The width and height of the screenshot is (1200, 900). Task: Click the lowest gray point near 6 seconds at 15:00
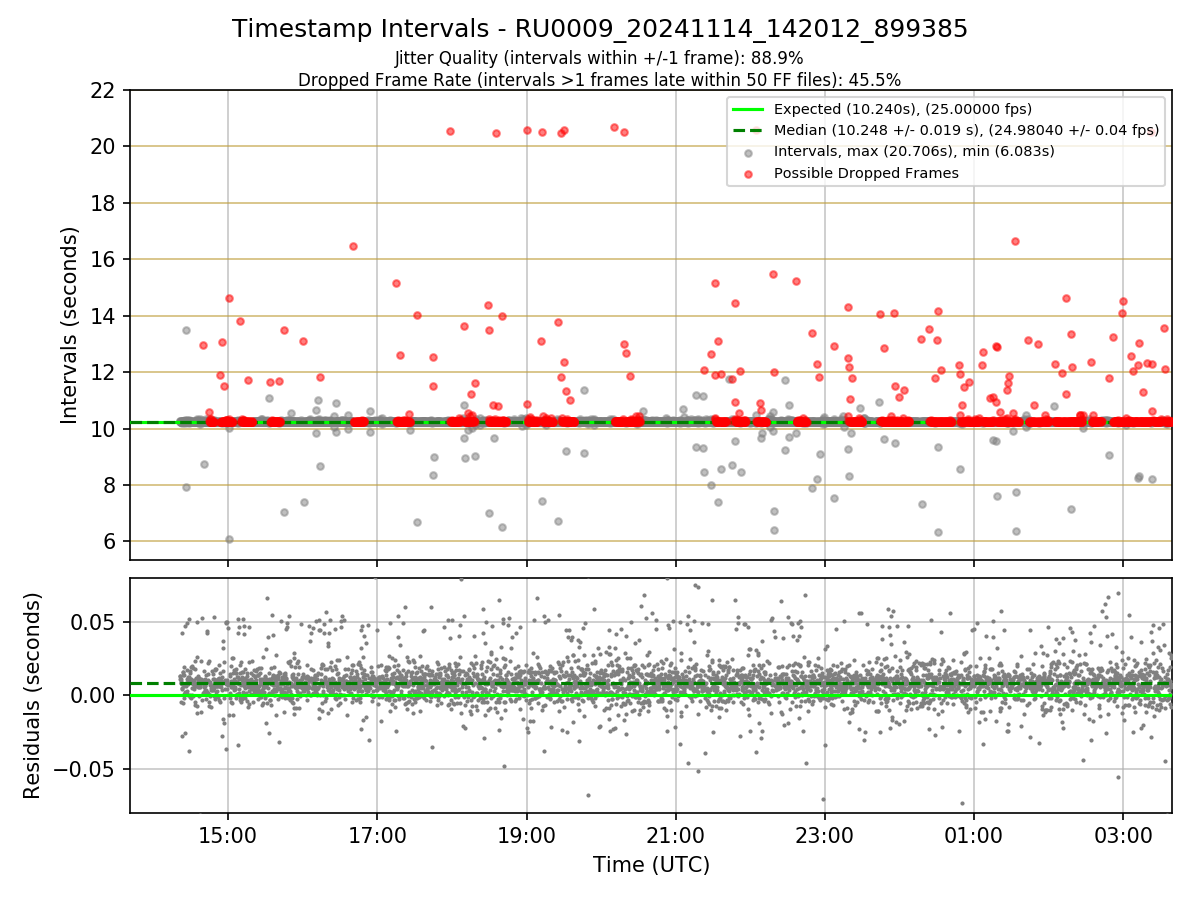tap(229, 539)
